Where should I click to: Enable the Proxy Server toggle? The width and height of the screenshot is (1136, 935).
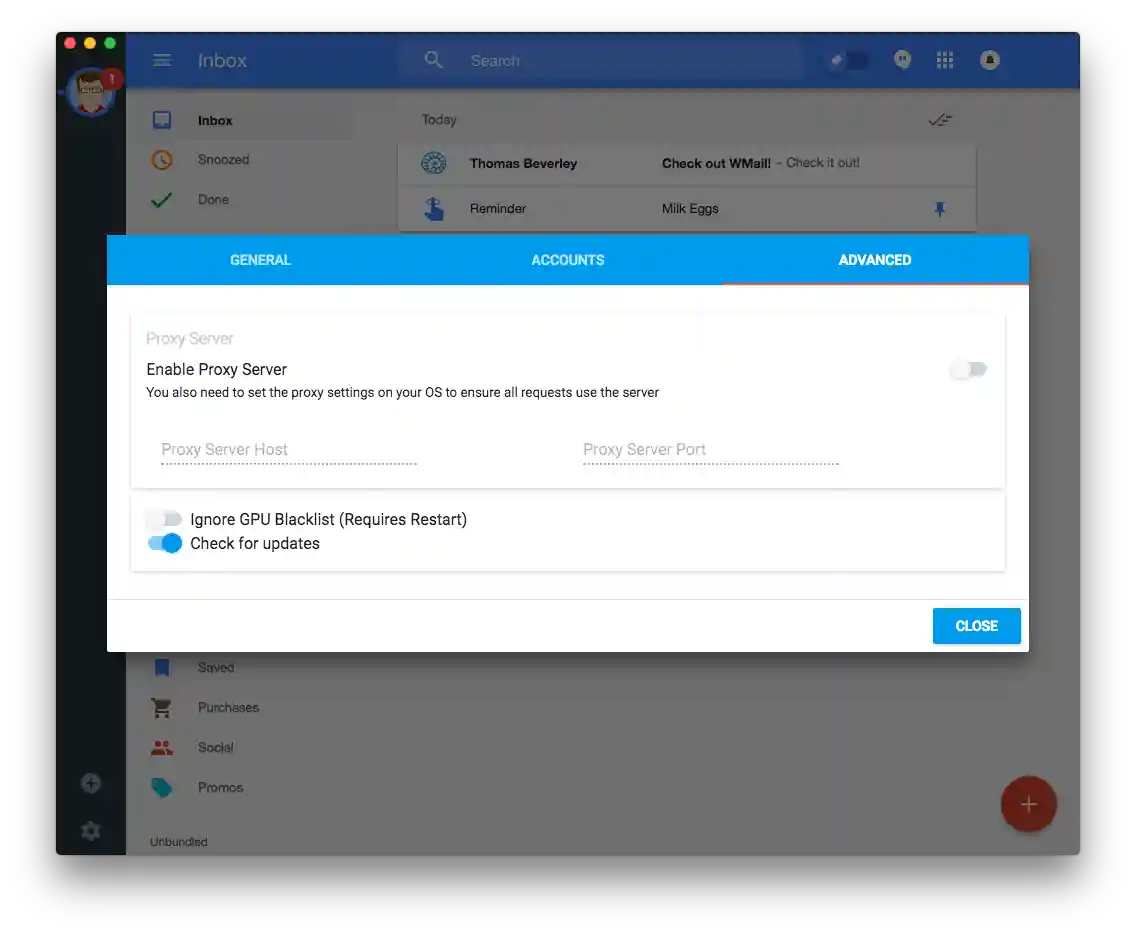coord(968,369)
